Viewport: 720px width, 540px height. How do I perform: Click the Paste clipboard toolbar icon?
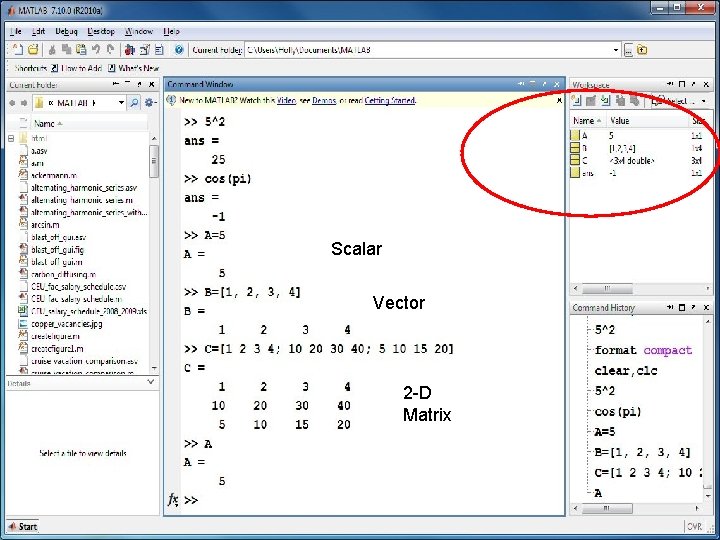coord(81,50)
